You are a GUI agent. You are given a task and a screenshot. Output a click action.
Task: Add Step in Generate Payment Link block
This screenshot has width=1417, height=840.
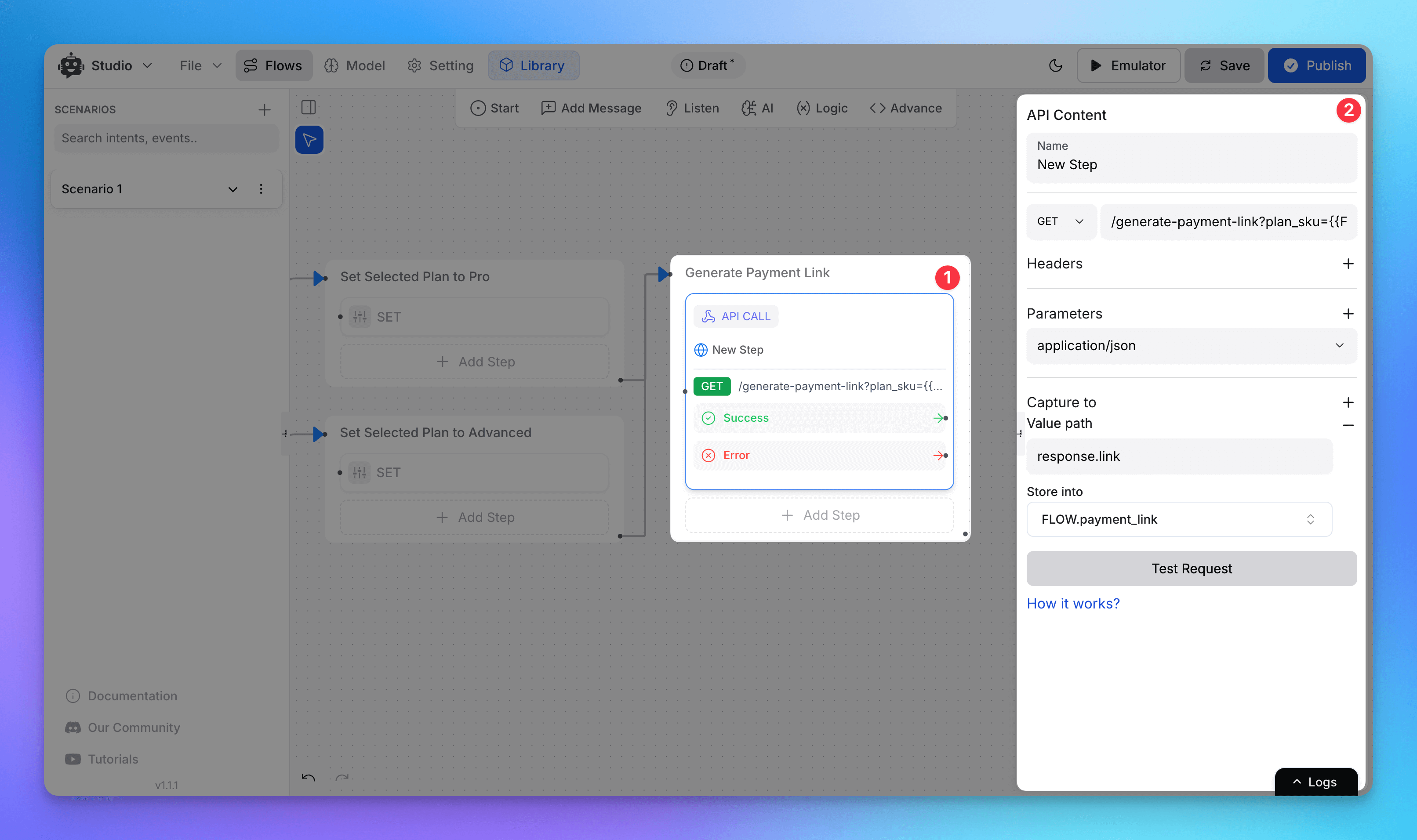(819, 515)
